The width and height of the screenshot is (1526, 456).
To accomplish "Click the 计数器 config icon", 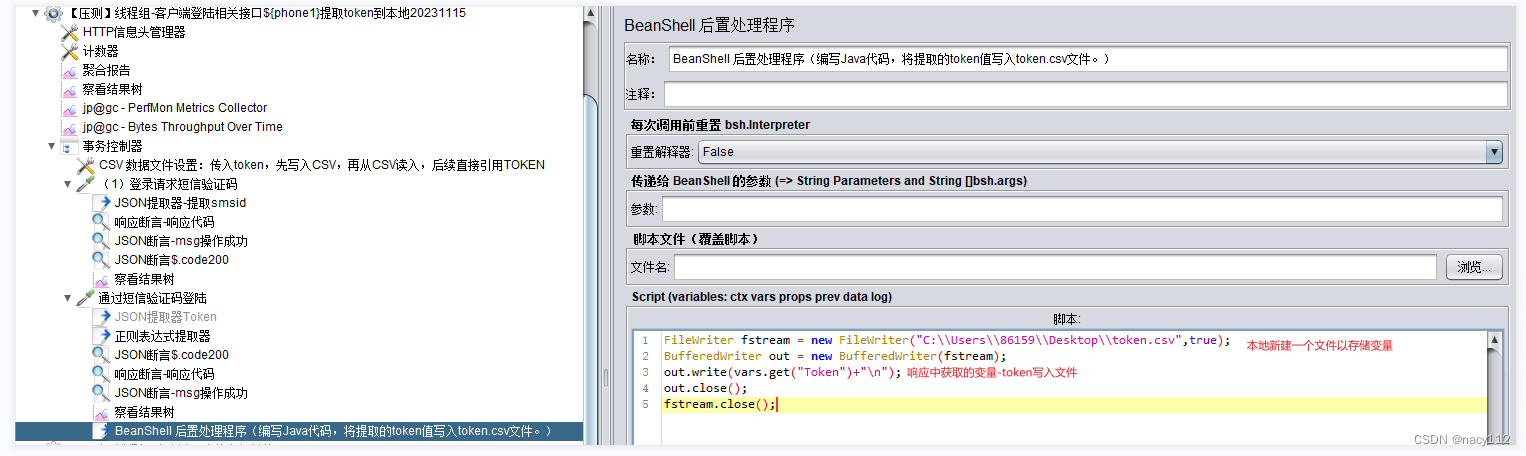I will click(70, 51).
